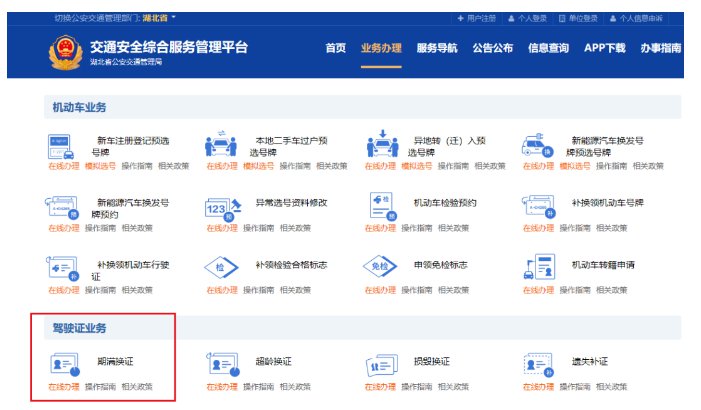Click 在线办理 under 补领检验合格标志

222,290
